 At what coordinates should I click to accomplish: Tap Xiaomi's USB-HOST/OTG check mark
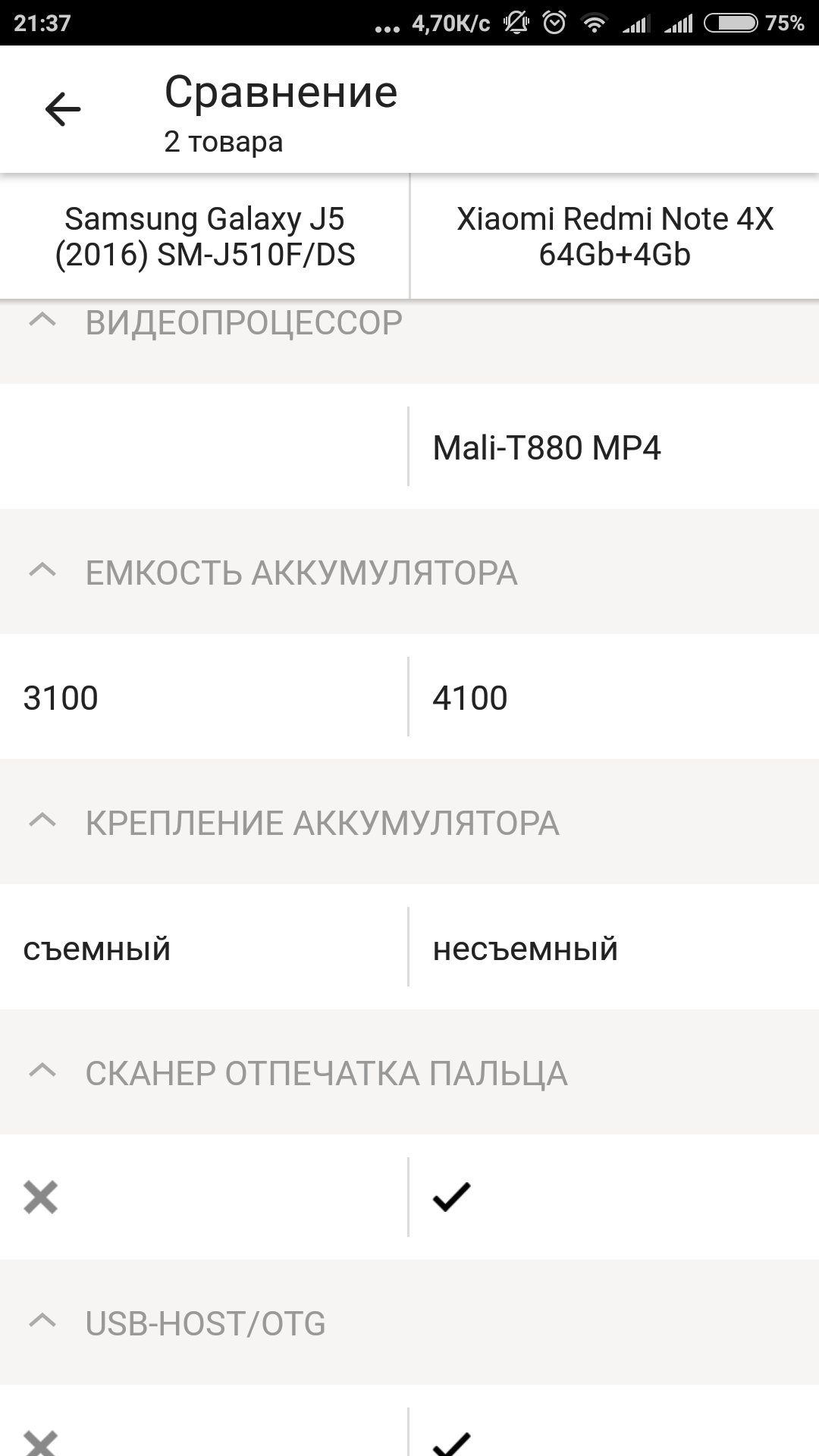(451, 1442)
